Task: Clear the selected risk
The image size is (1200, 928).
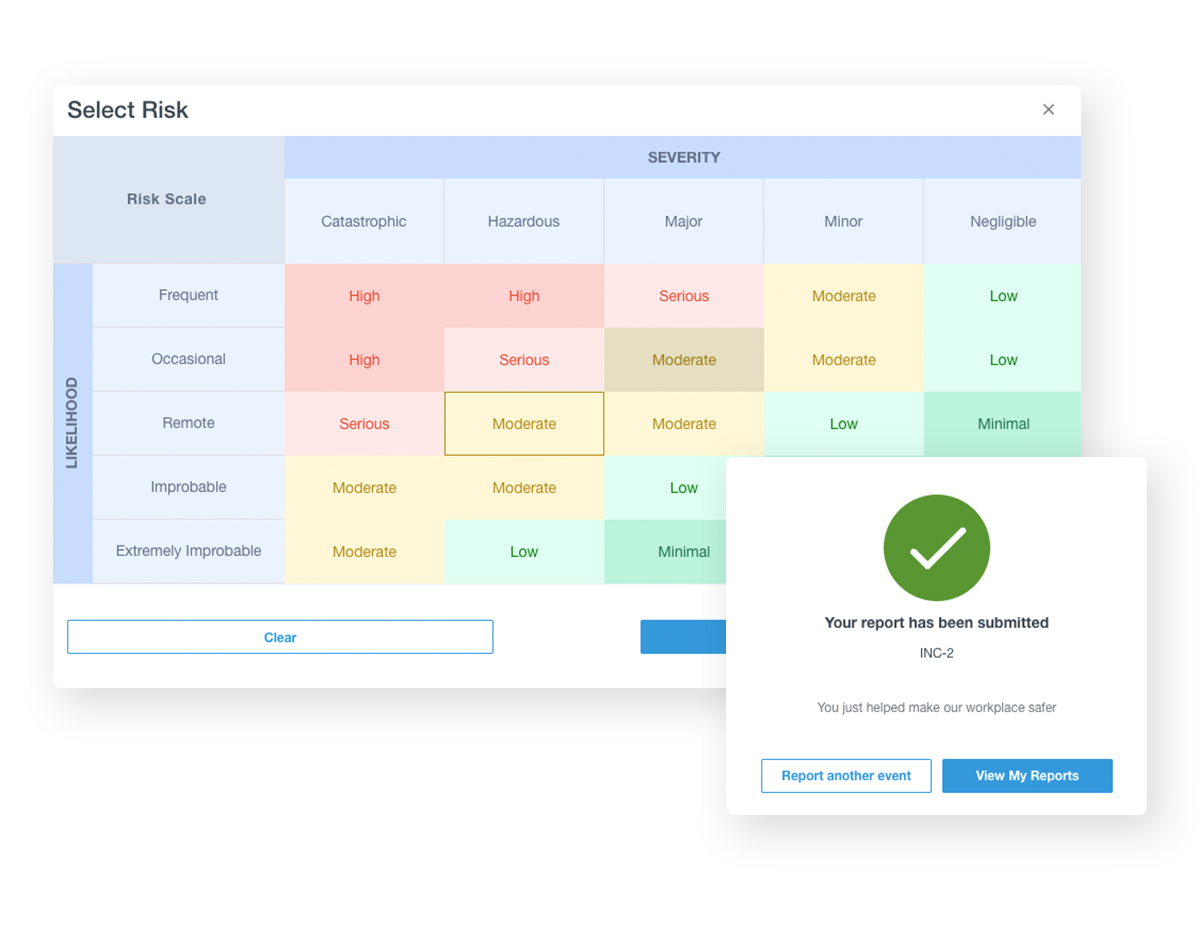Action: point(280,637)
